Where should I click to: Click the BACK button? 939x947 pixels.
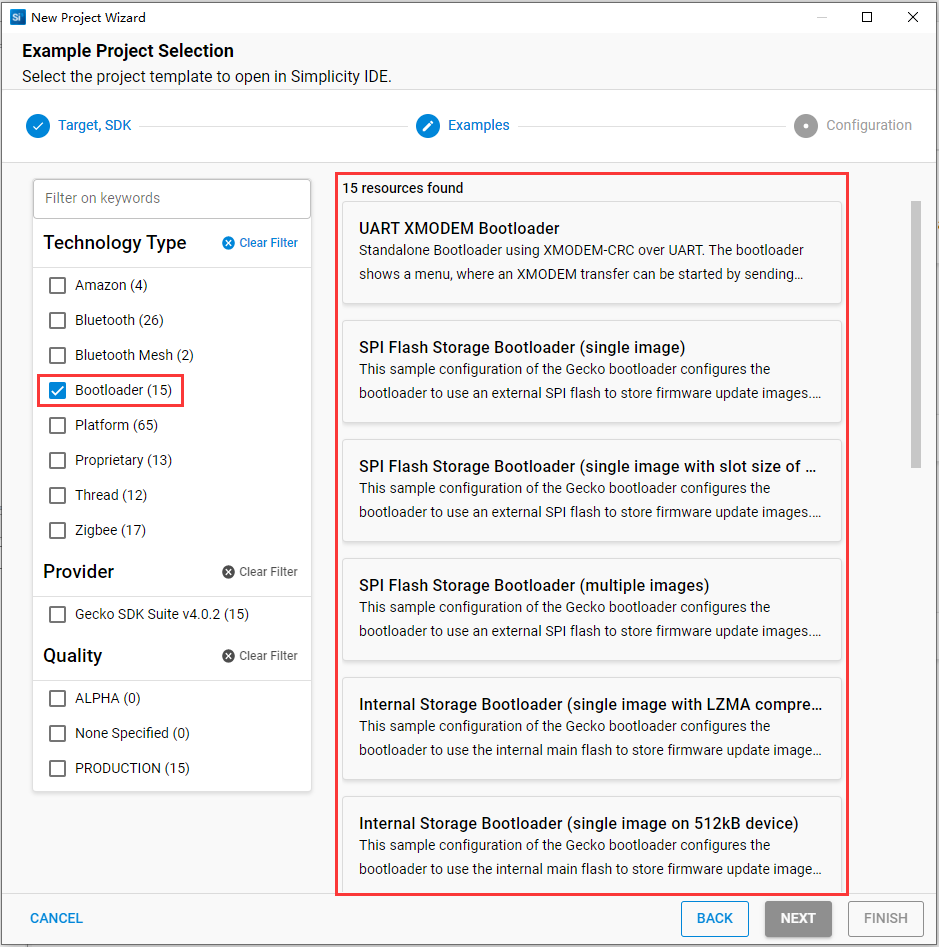714,919
